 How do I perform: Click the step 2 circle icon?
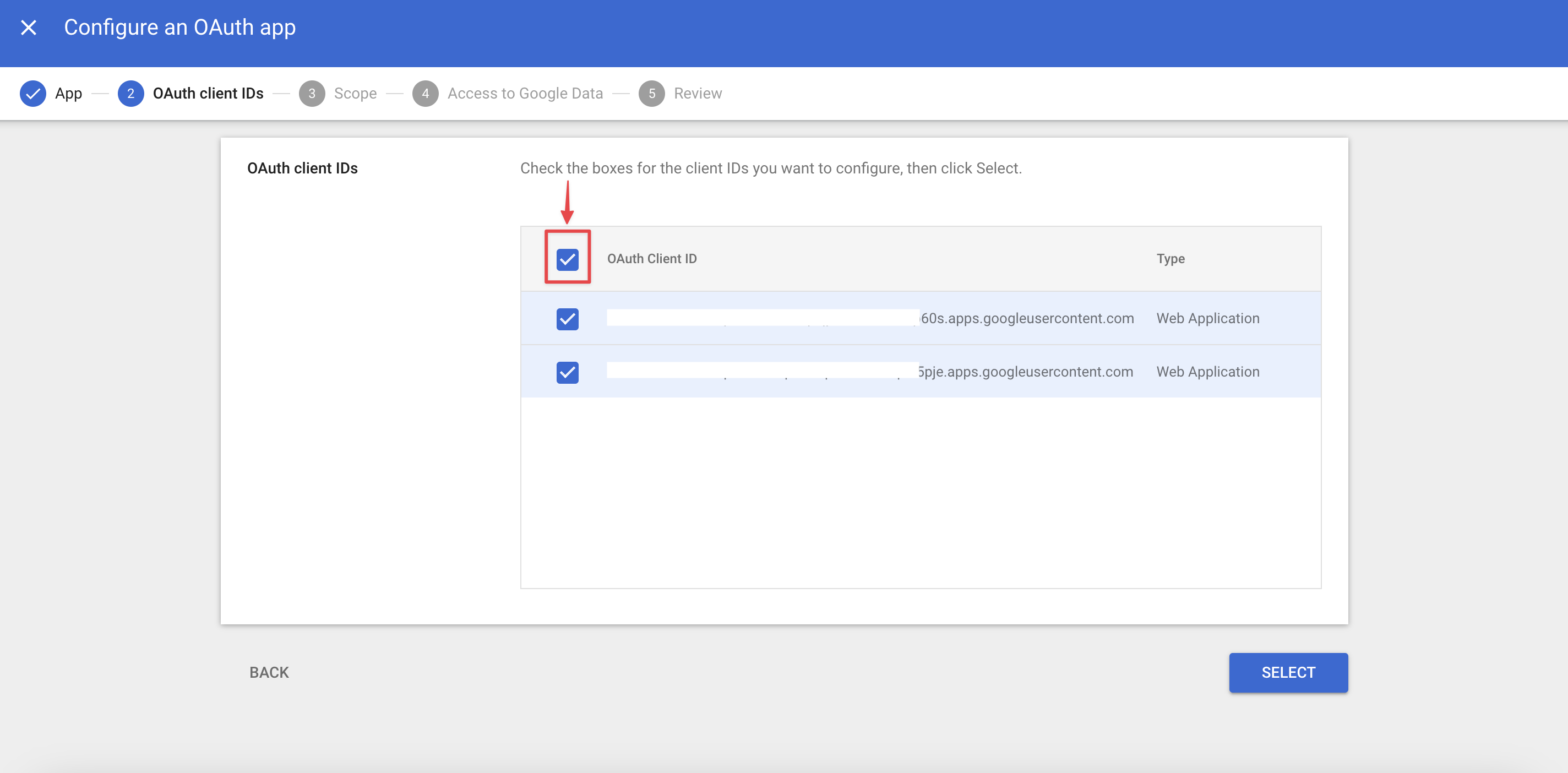pyautogui.click(x=130, y=93)
